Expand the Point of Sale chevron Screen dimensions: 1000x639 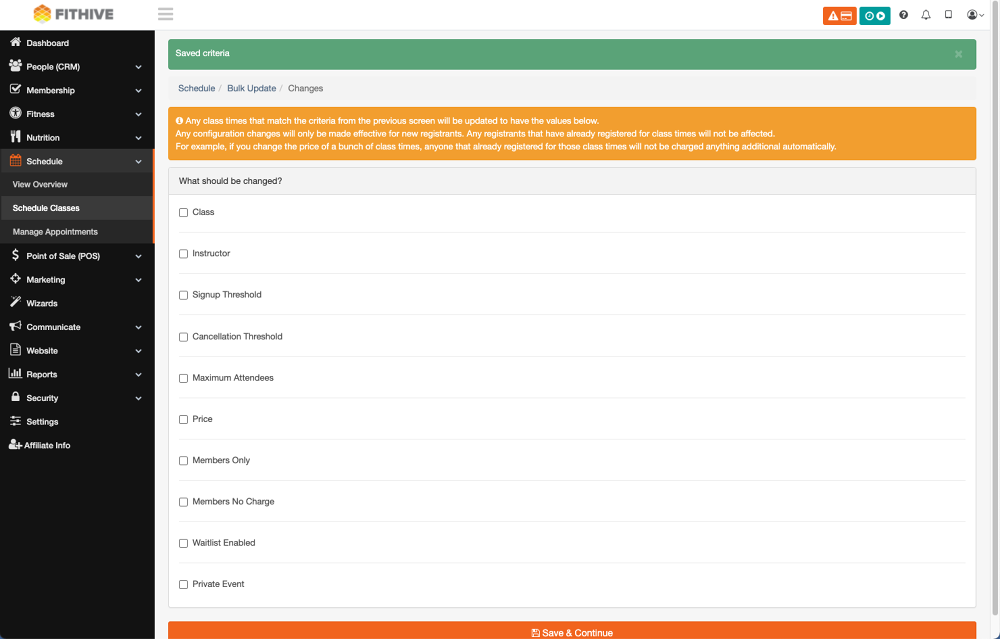[138, 256]
